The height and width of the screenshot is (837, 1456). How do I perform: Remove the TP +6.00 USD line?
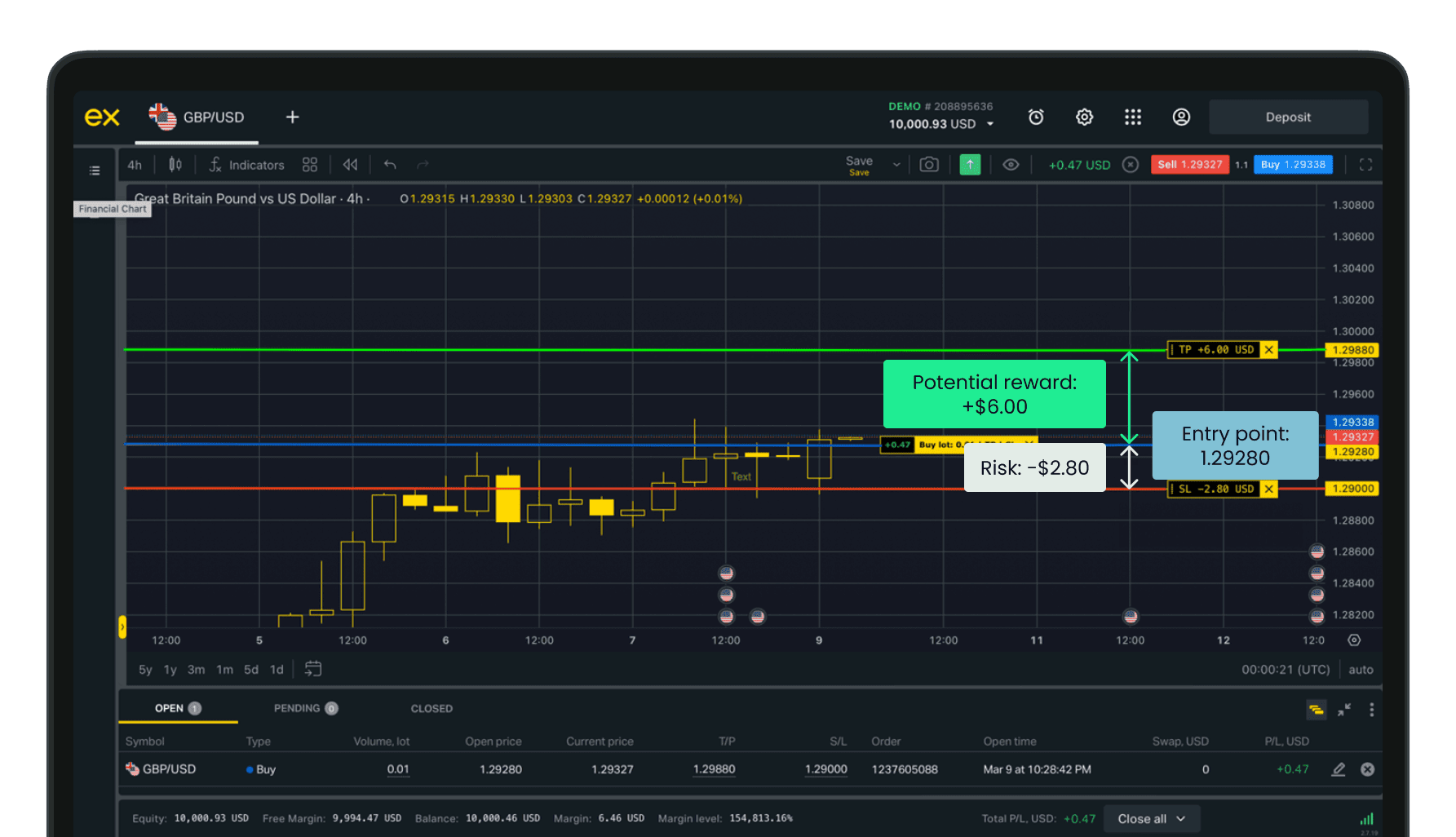tap(1268, 350)
